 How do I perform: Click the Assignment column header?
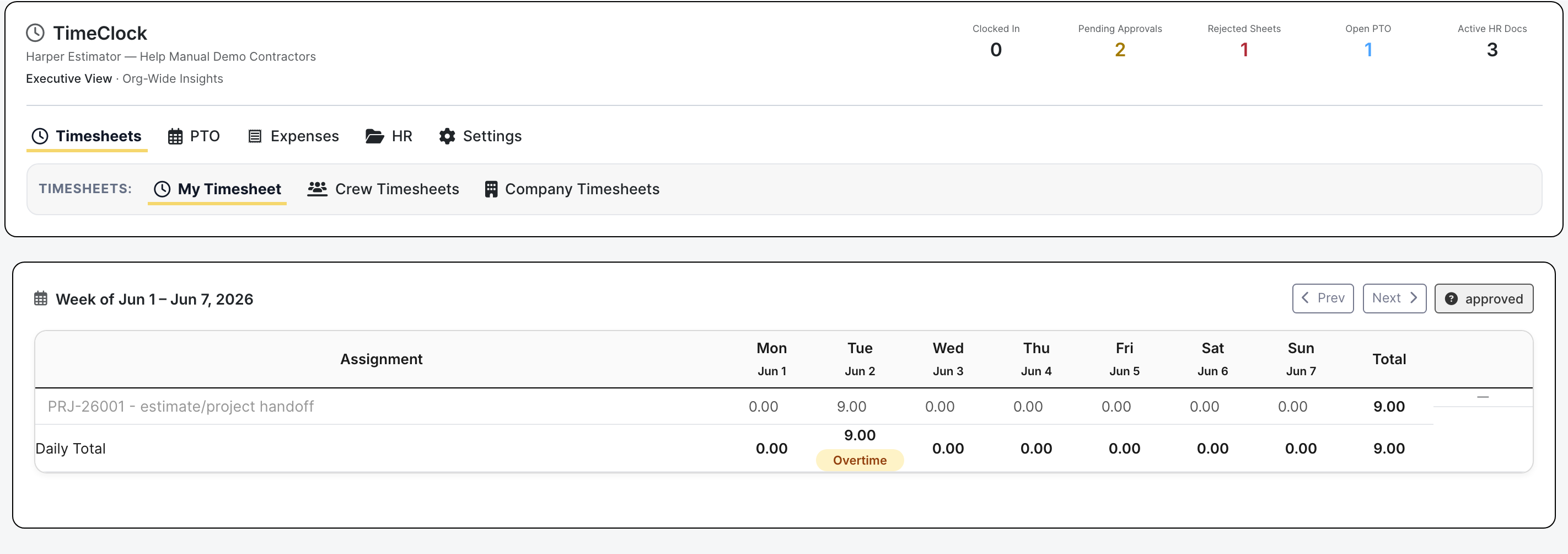coord(381,359)
